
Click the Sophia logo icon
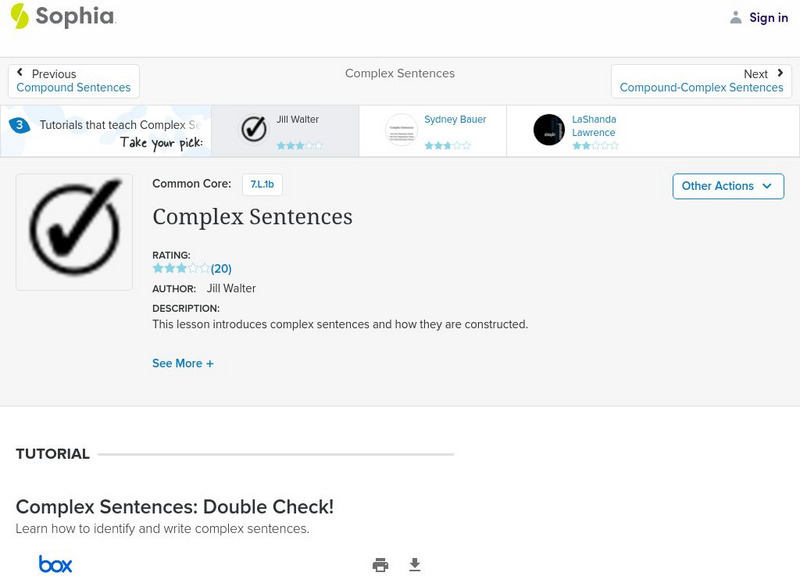(x=20, y=16)
